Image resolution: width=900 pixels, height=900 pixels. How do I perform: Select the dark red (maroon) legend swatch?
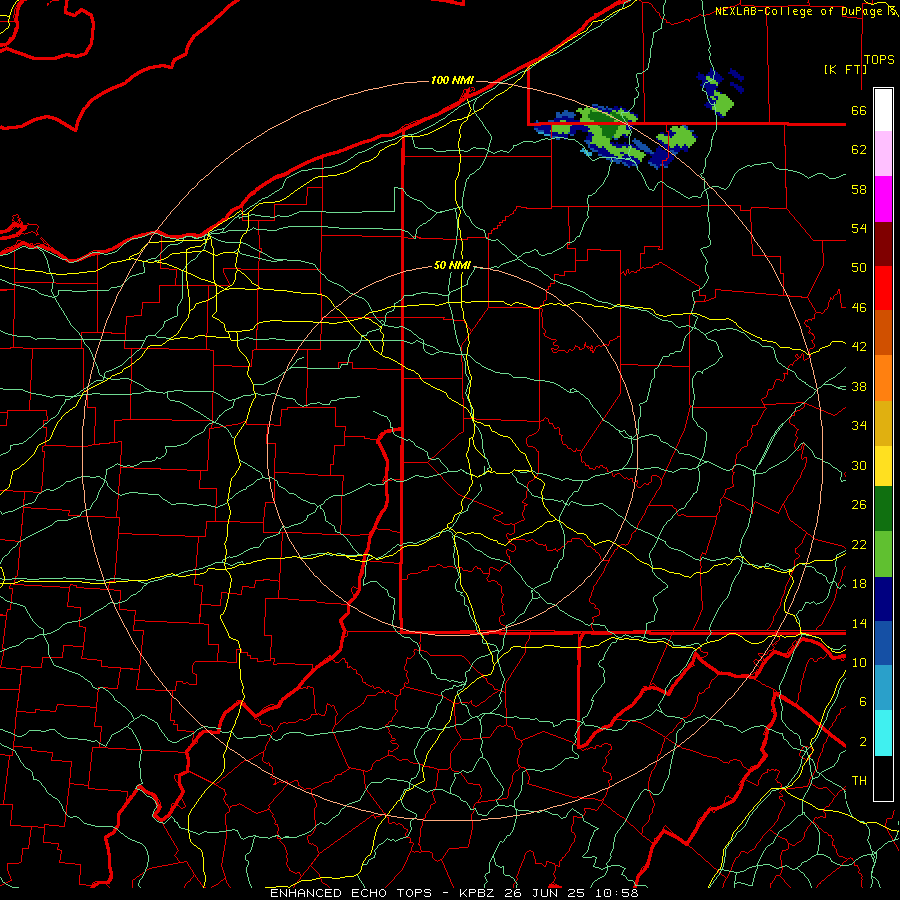(883, 244)
